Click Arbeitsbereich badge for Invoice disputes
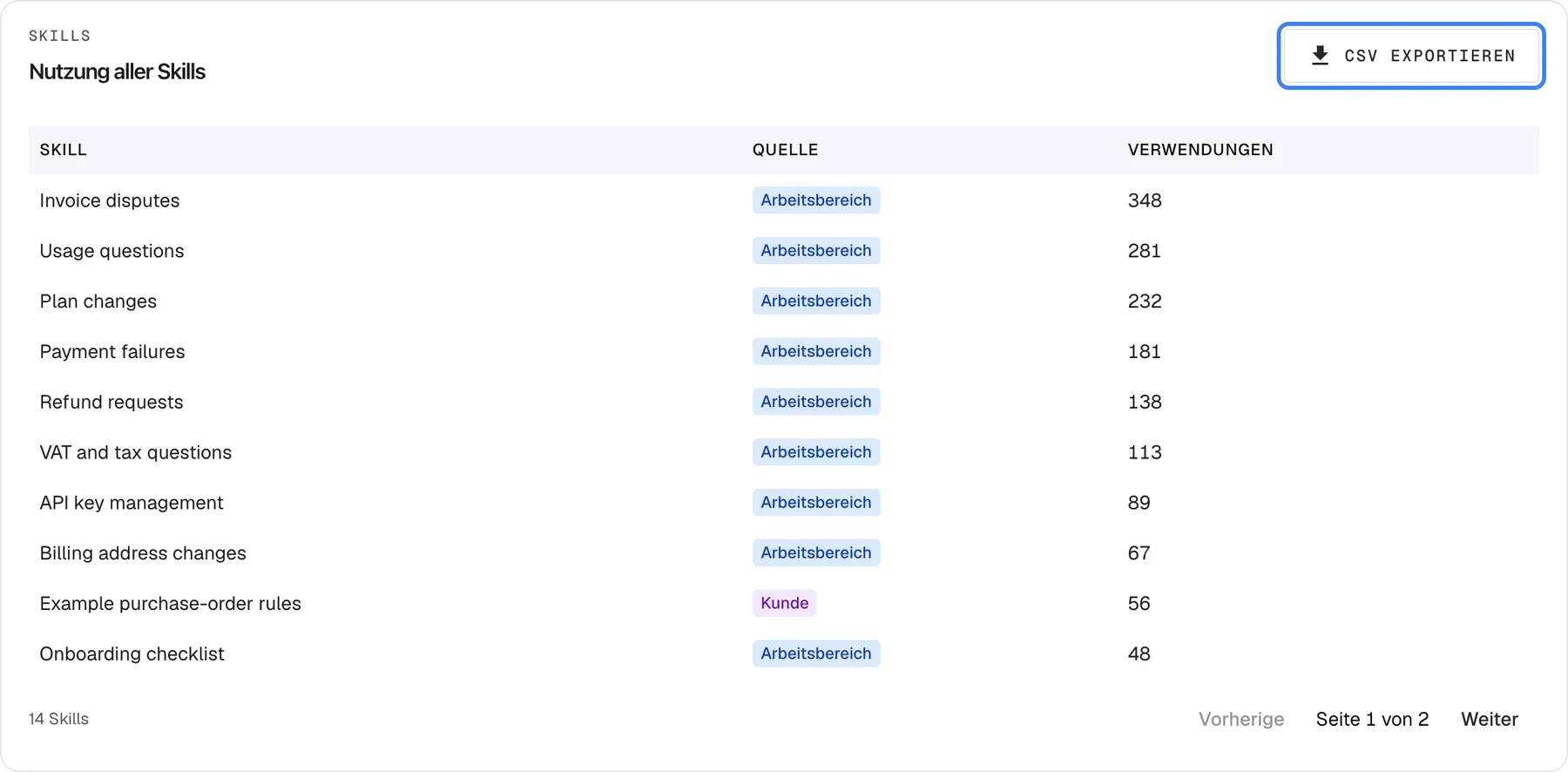The image size is (1568, 772). pyautogui.click(x=816, y=200)
